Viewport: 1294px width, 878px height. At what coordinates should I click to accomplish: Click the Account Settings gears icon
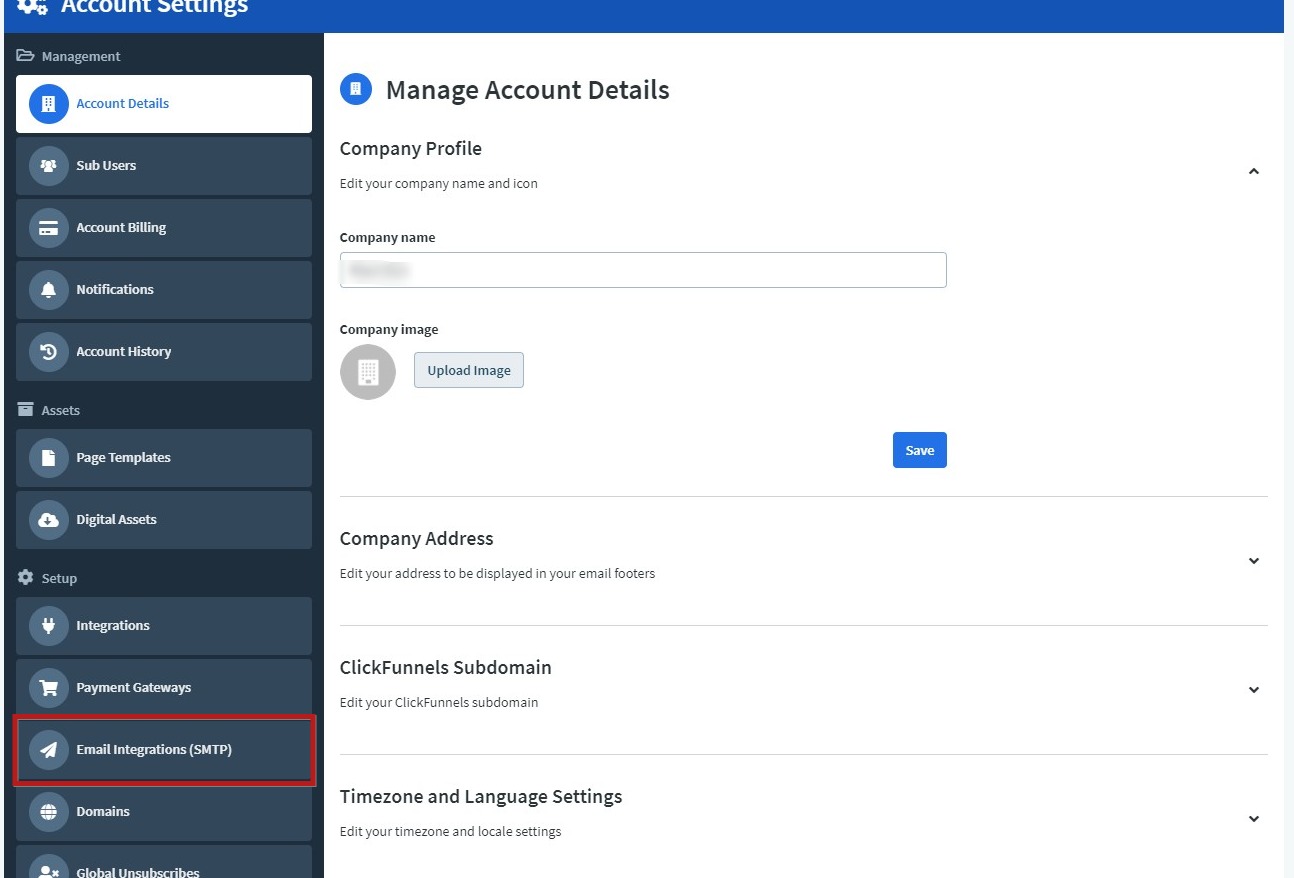pyautogui.click(x=32, y=6)
